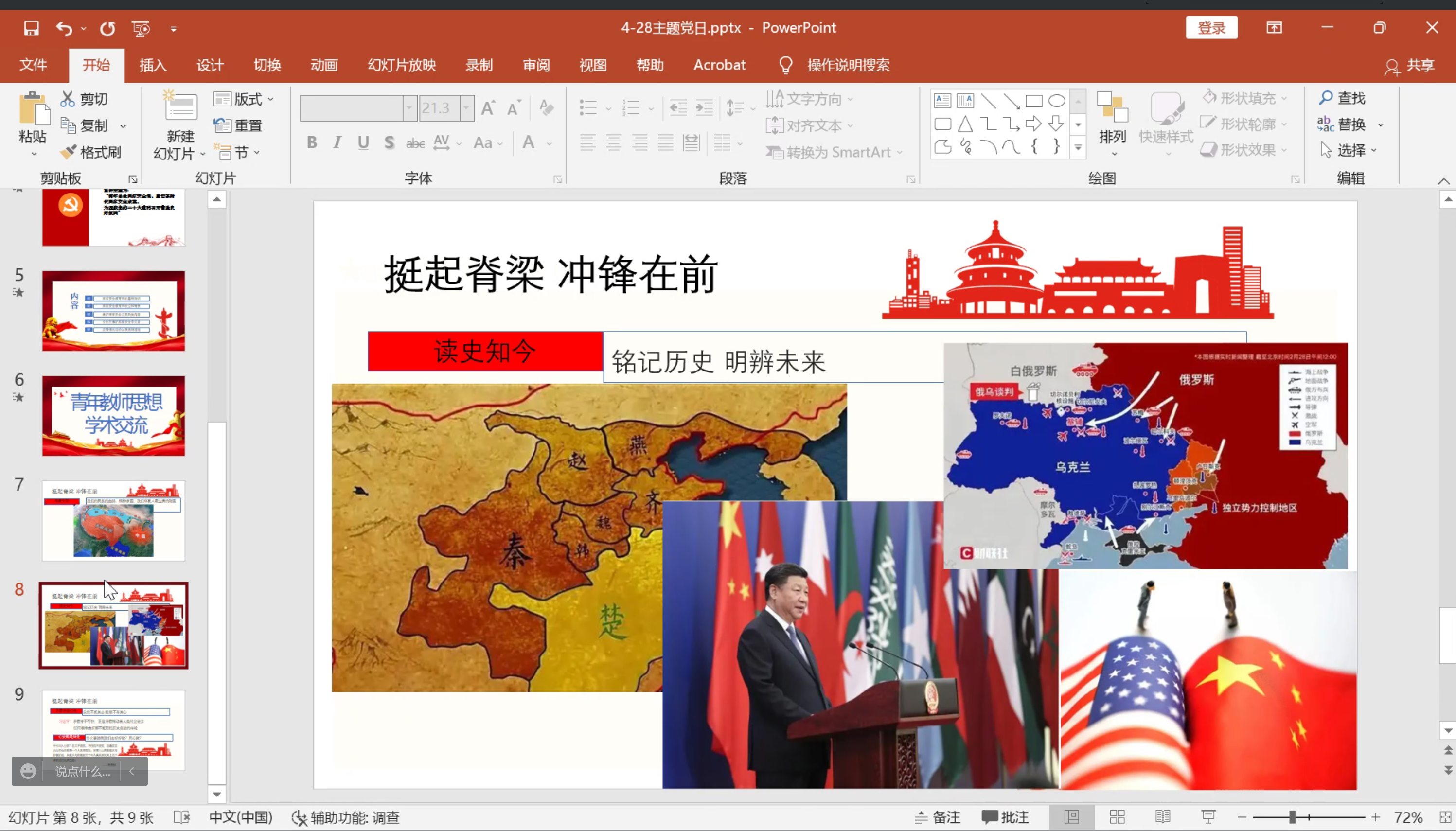Redo the last action in the toolbar
Screen dimensions: 1456x831
point(107,28)
